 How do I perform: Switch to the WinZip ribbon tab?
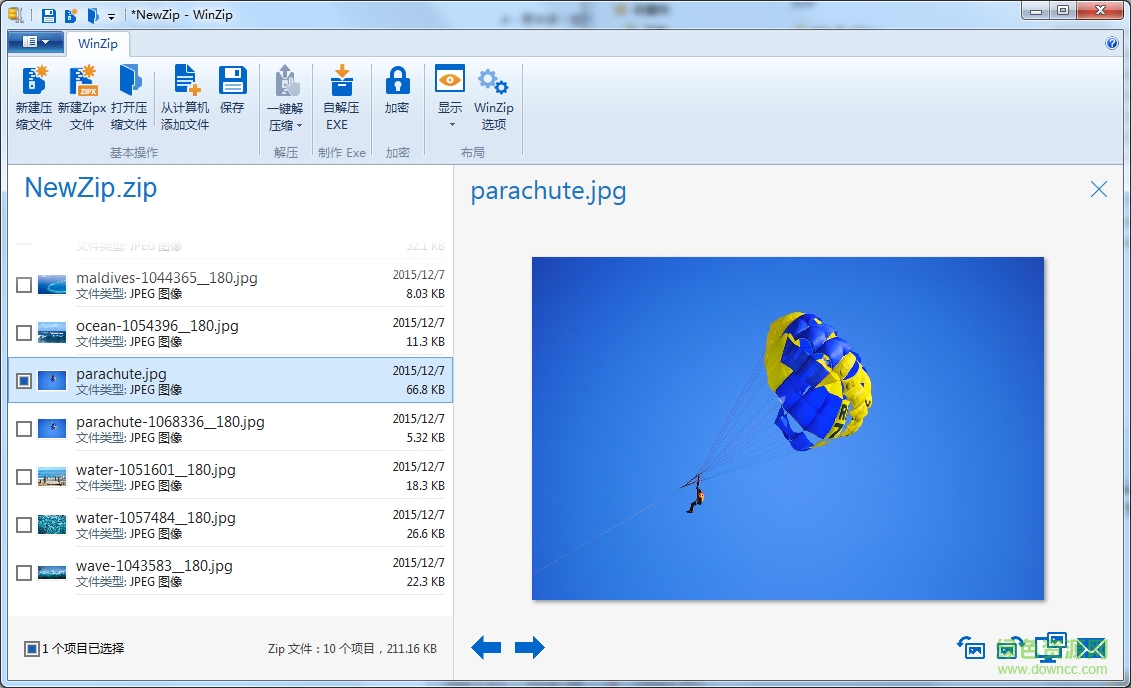point(97,43)
